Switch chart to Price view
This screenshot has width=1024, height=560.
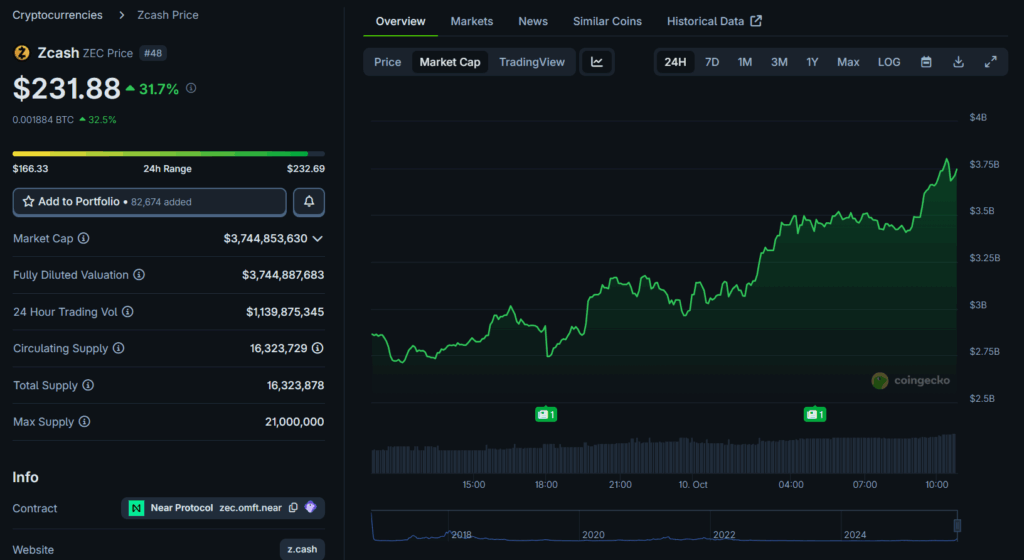click(x=387, y=62)
